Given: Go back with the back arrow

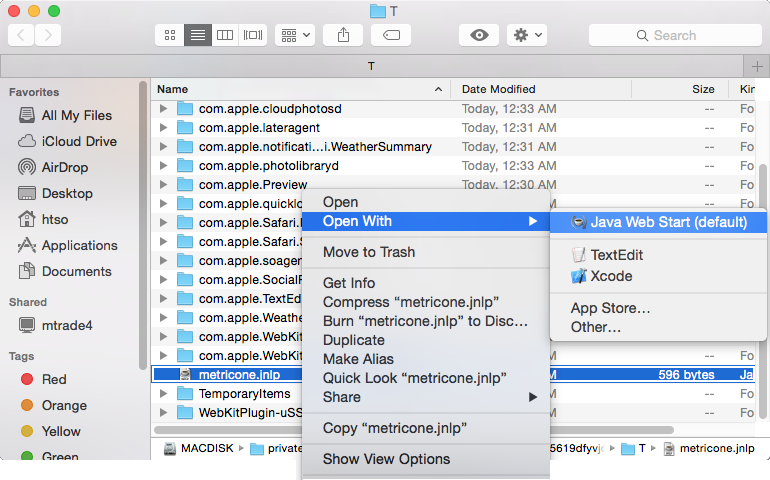Looking at the screenshot, I should (x=21, y=35).
